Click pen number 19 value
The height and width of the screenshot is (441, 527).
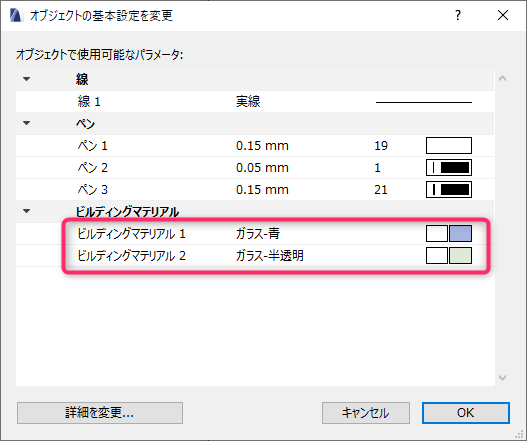(381, 146)
